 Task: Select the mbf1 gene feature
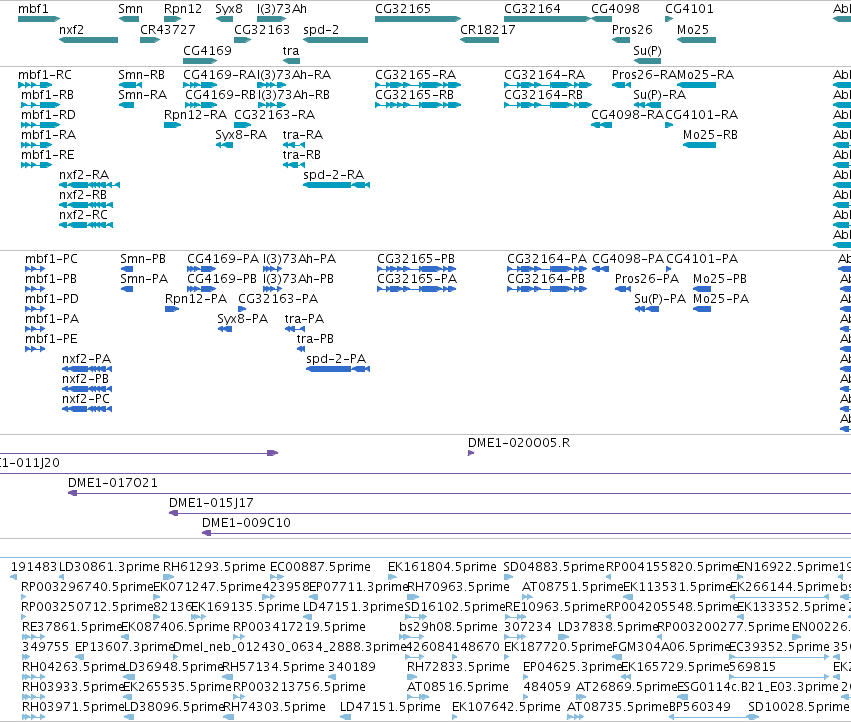pos(39,19)
